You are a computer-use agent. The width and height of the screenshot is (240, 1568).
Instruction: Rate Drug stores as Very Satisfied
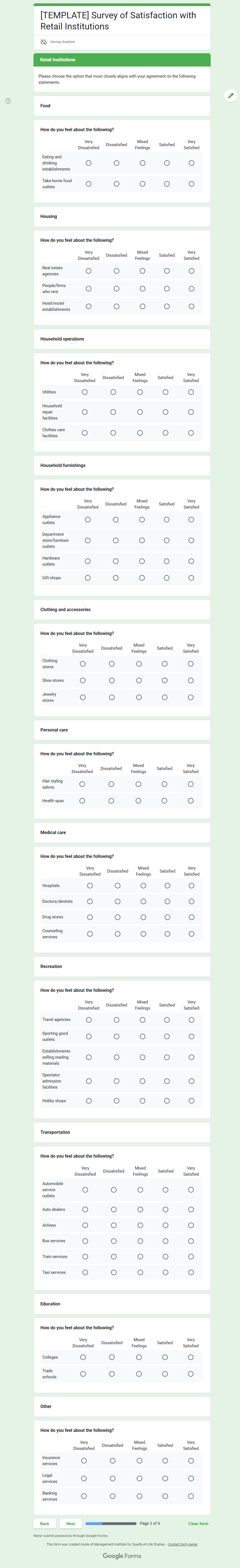point(191,917)
